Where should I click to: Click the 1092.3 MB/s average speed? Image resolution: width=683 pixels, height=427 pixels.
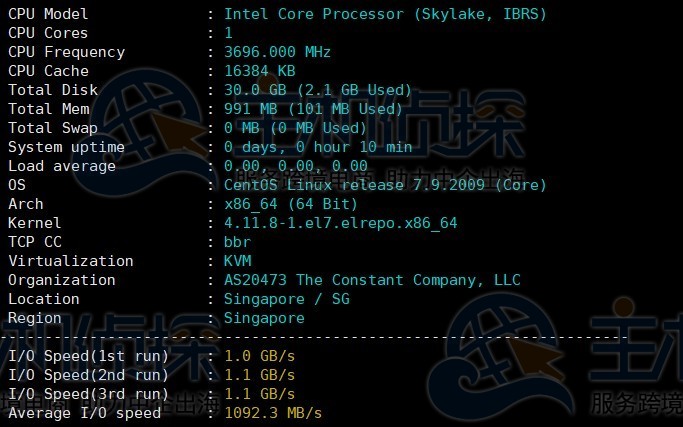273,413
